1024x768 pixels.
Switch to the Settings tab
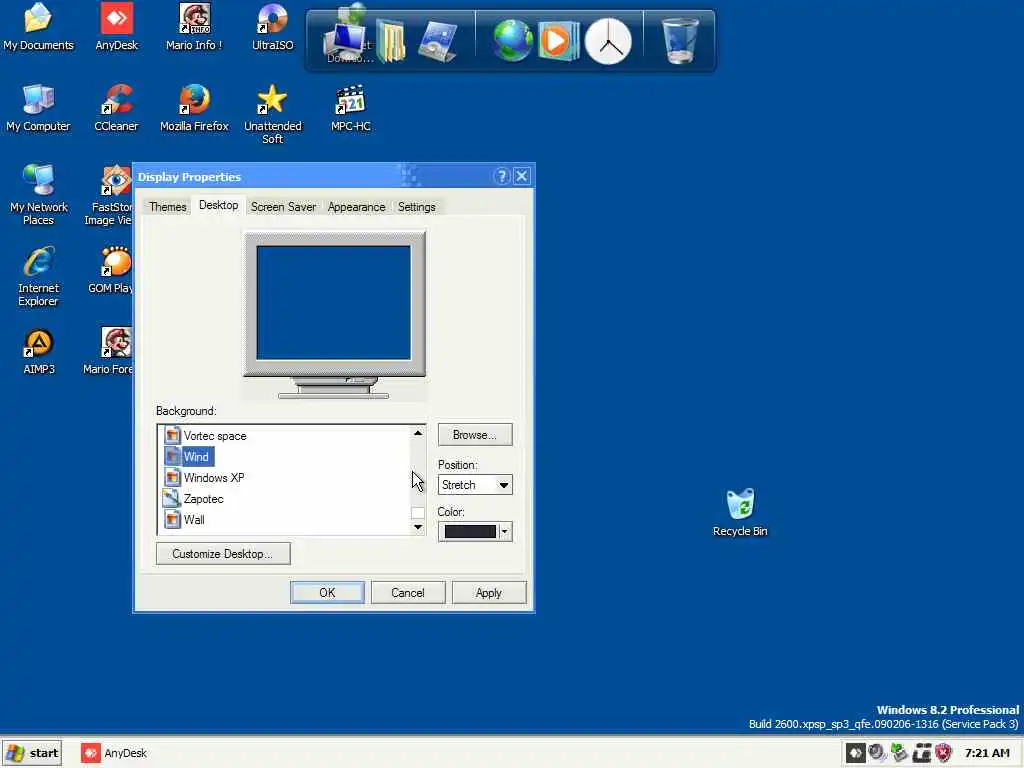417,206
